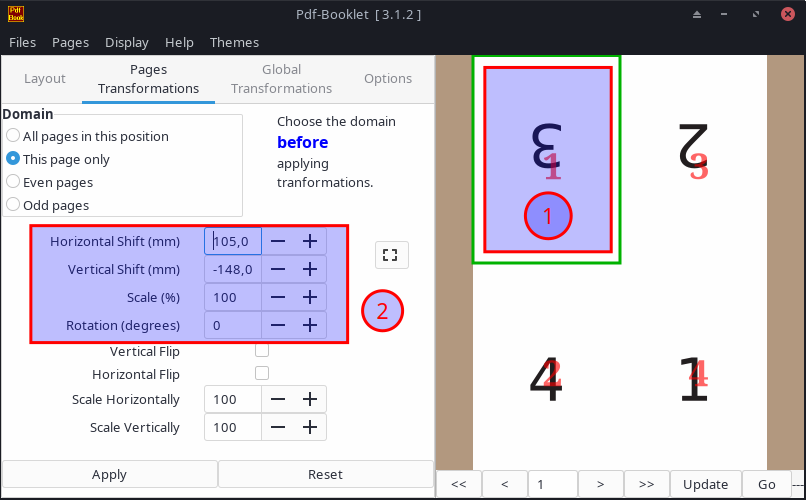Decrease Horizontal Shift with minus button
The width and height of the screenshot is (807, 500).
click(277, 241)
